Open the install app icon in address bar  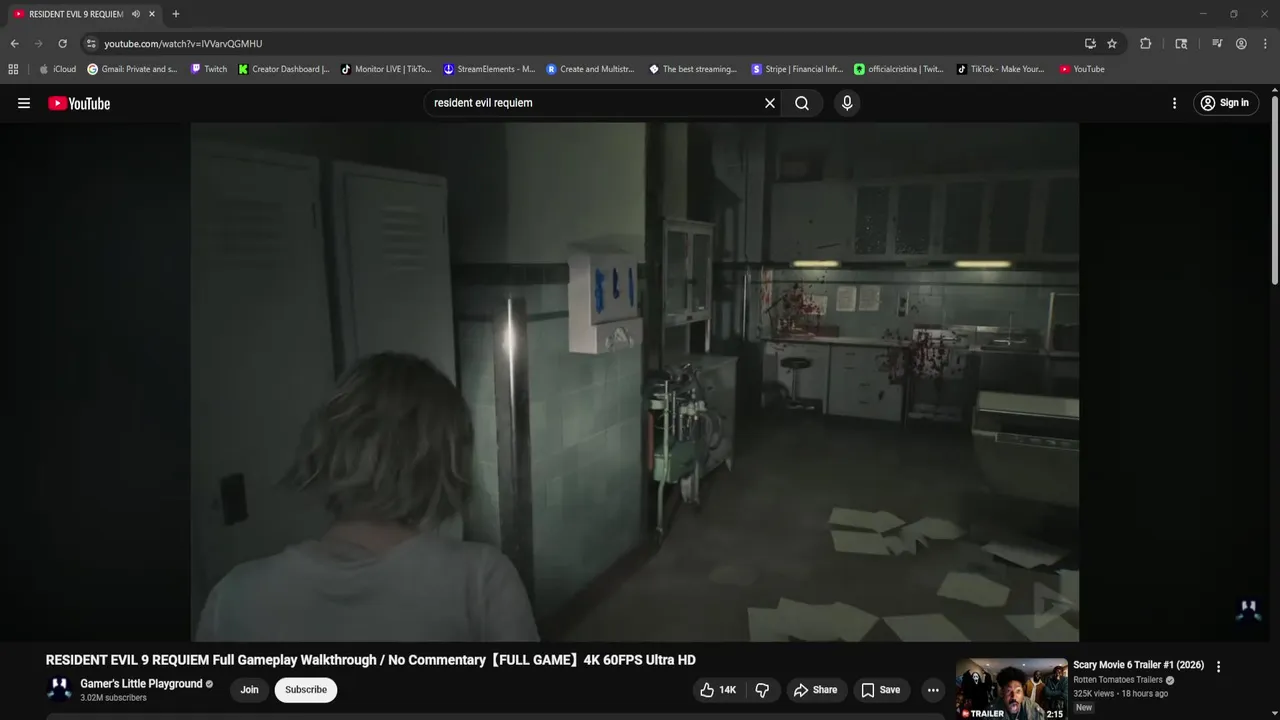tap(1090, 44)
